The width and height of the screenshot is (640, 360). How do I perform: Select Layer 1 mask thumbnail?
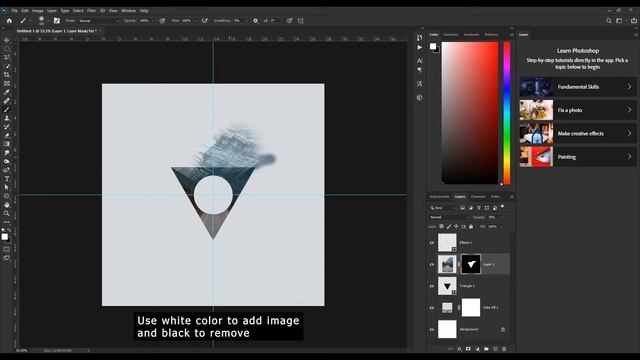tap(471, 264)
